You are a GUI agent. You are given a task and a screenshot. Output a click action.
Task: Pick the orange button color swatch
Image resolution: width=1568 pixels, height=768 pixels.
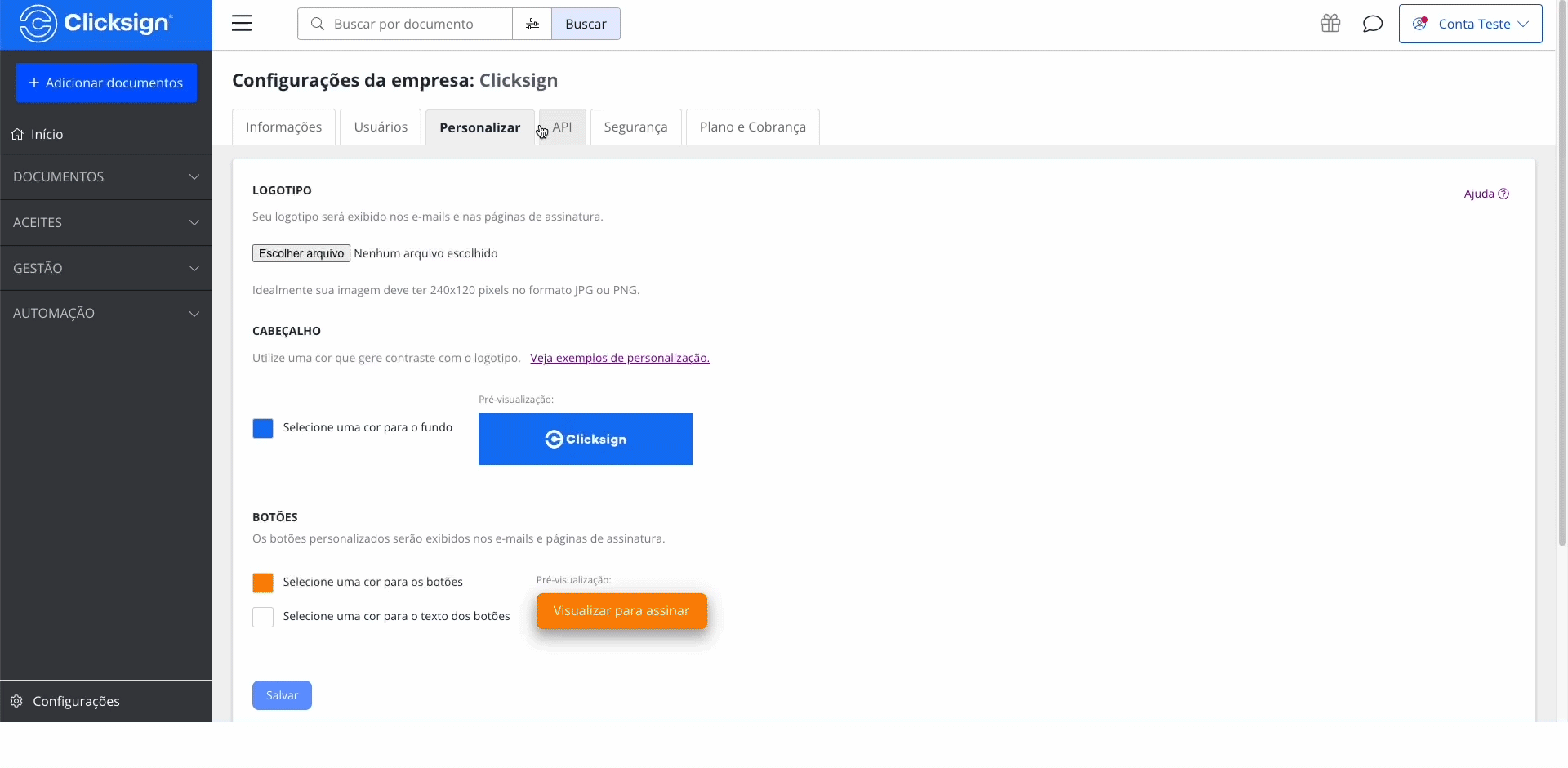click(263, 583)
